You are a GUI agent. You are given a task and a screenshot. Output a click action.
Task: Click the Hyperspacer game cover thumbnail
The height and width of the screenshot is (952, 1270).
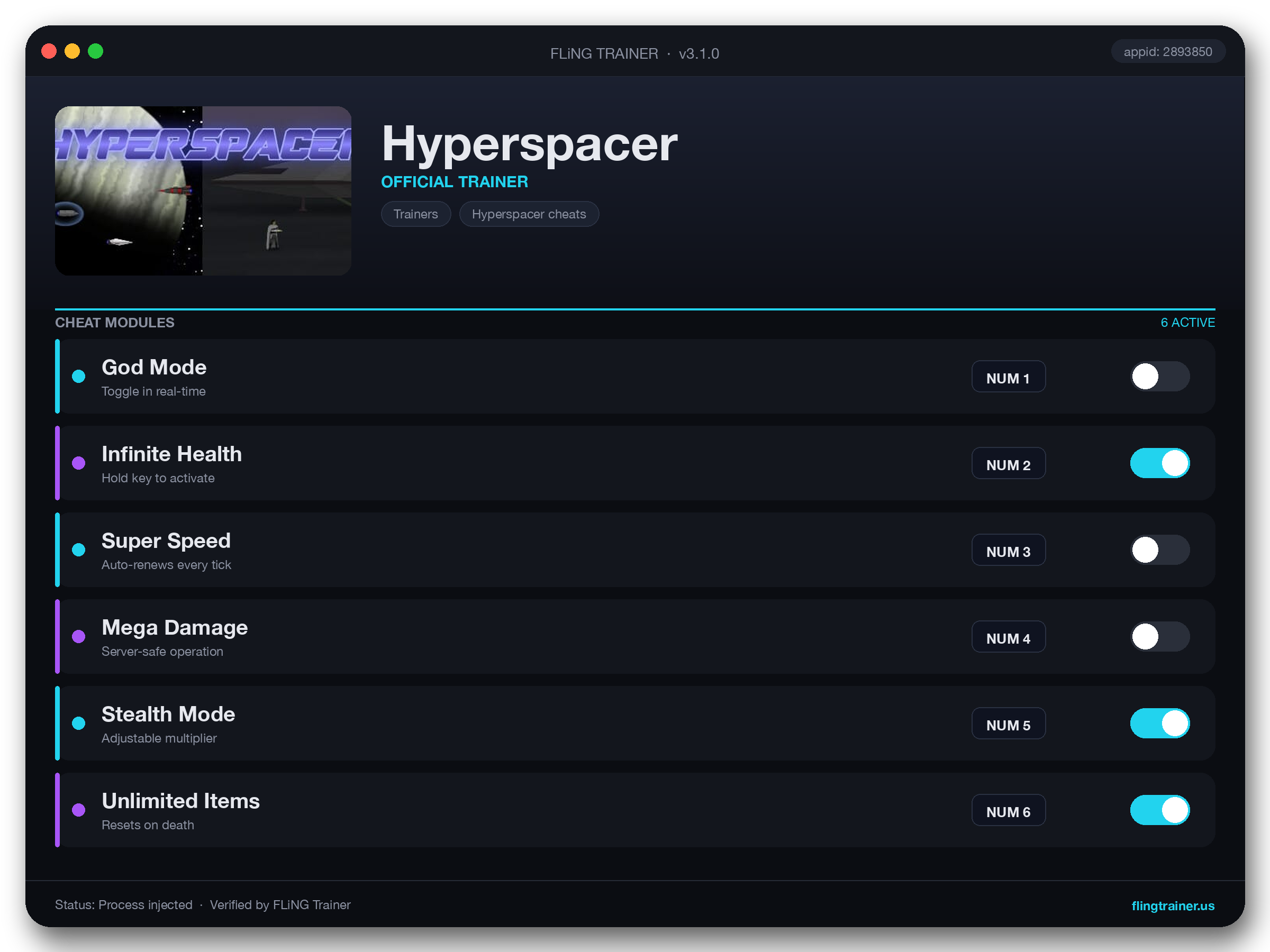[x=203, y=190]
